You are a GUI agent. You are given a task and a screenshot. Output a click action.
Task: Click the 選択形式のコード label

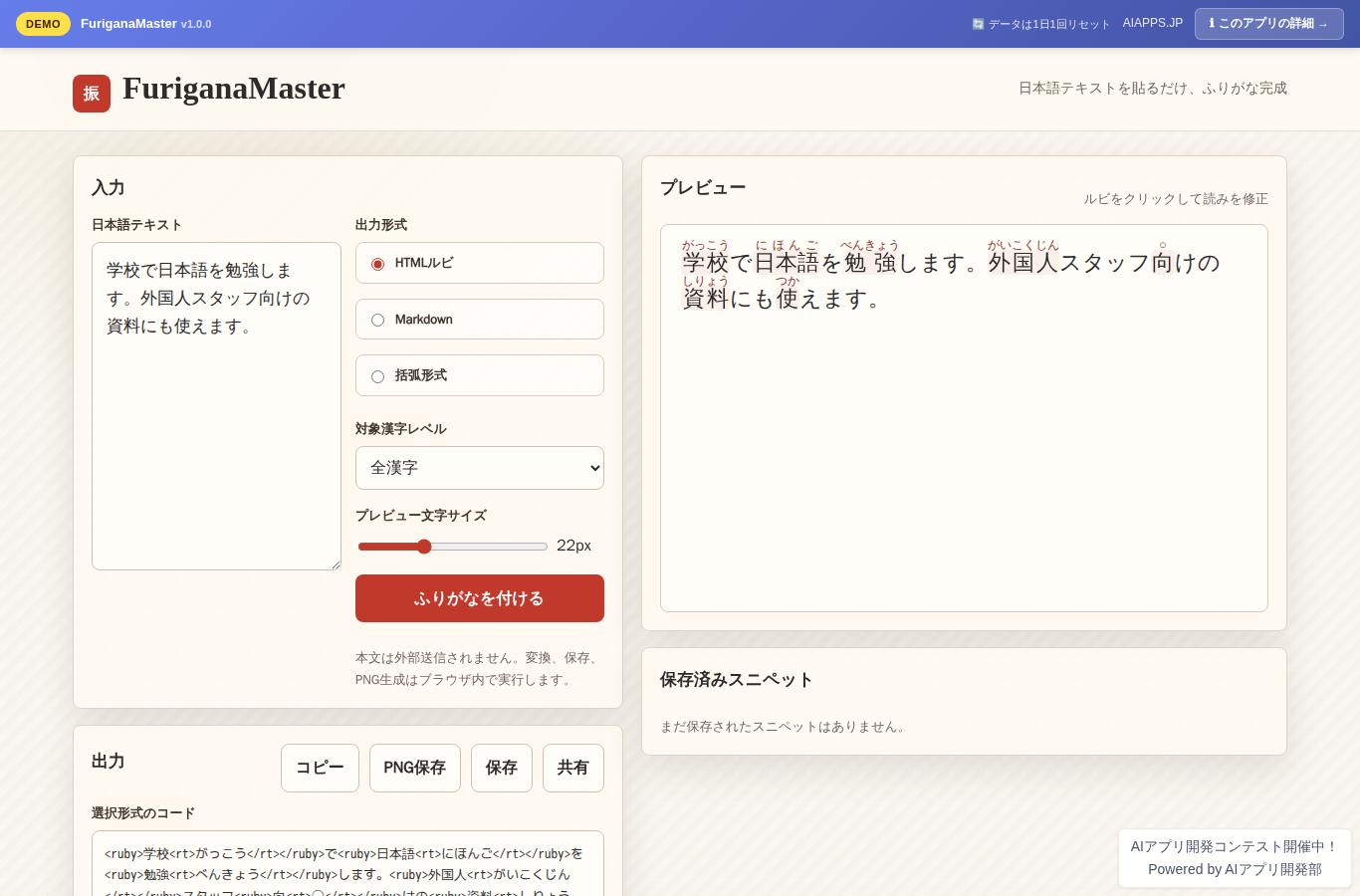click(143, 813)
